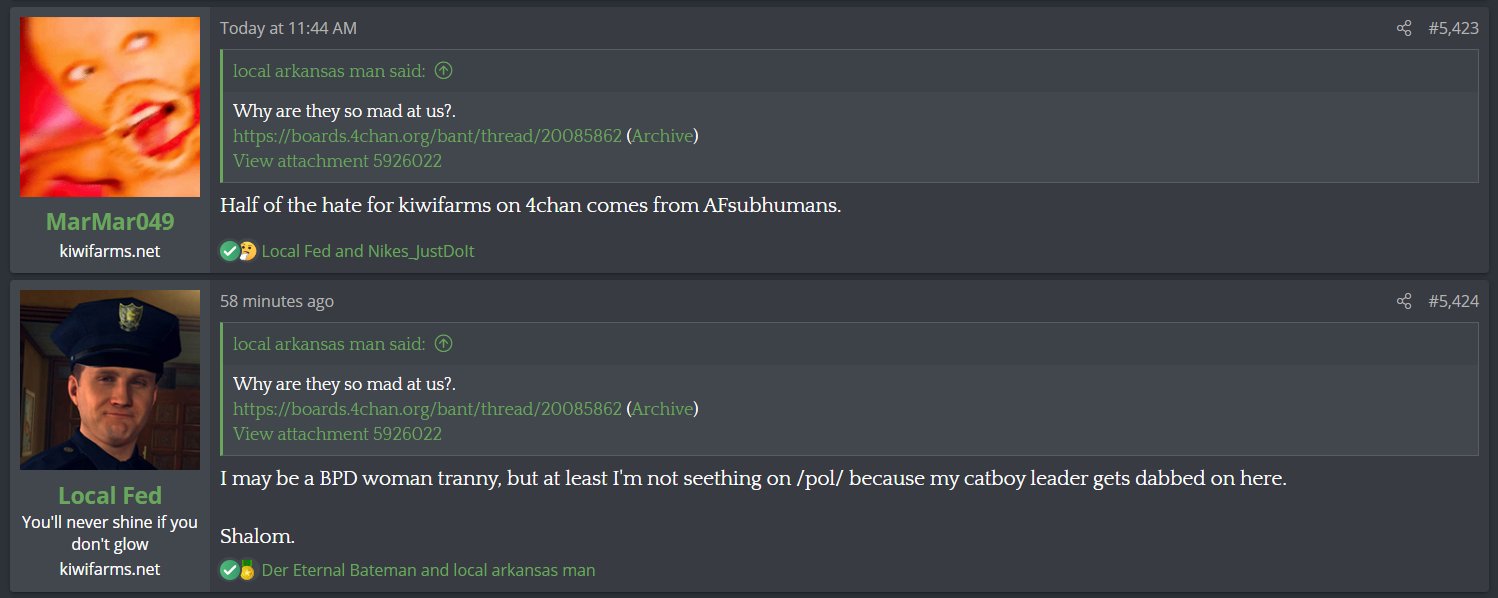Viewport: 1498px width, 598px height.
Task: Click medal reaction emoji under Local Fed's post
Action: click(247, 570)
